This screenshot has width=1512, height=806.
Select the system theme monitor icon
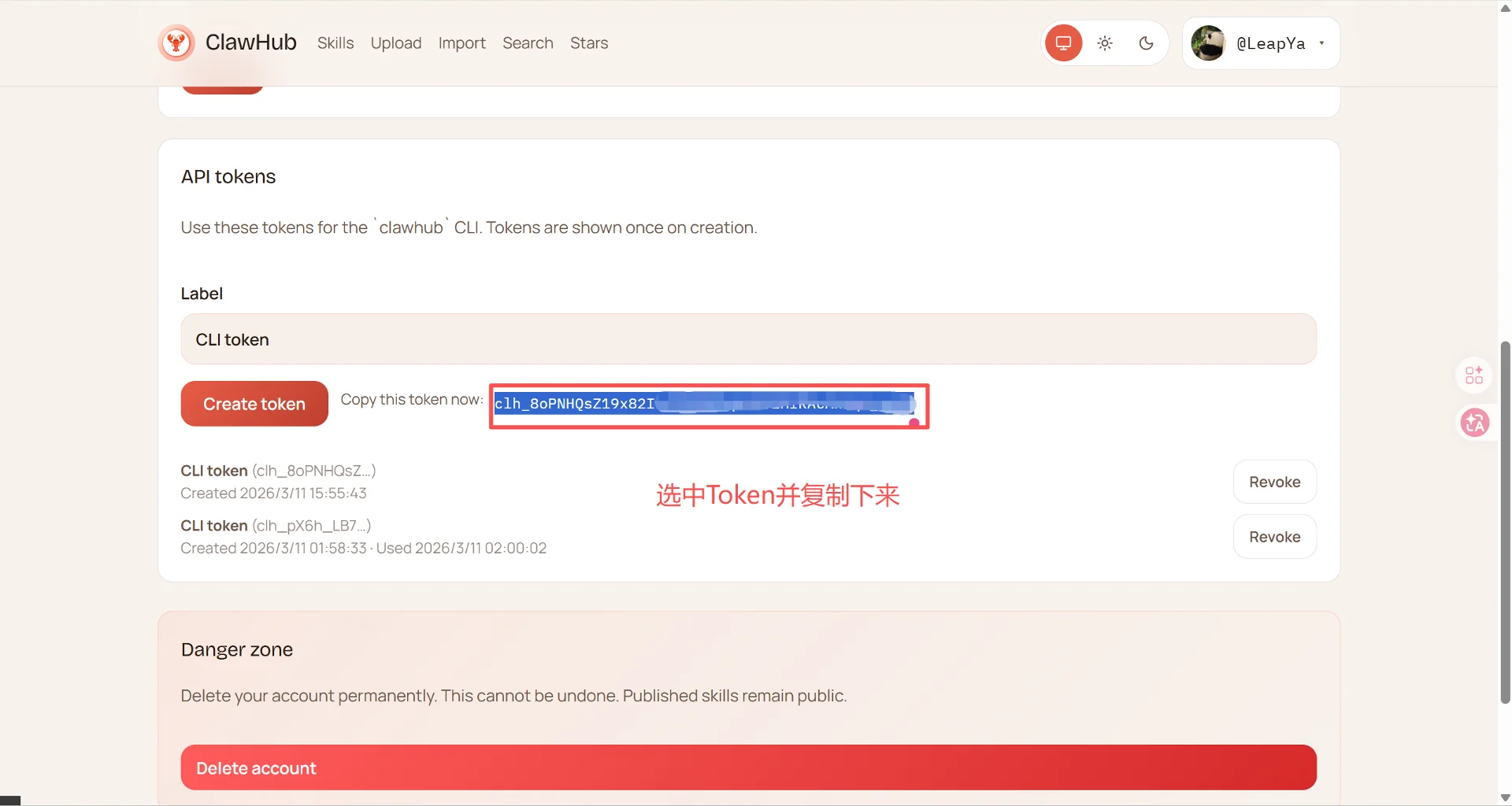point(1063,43)
